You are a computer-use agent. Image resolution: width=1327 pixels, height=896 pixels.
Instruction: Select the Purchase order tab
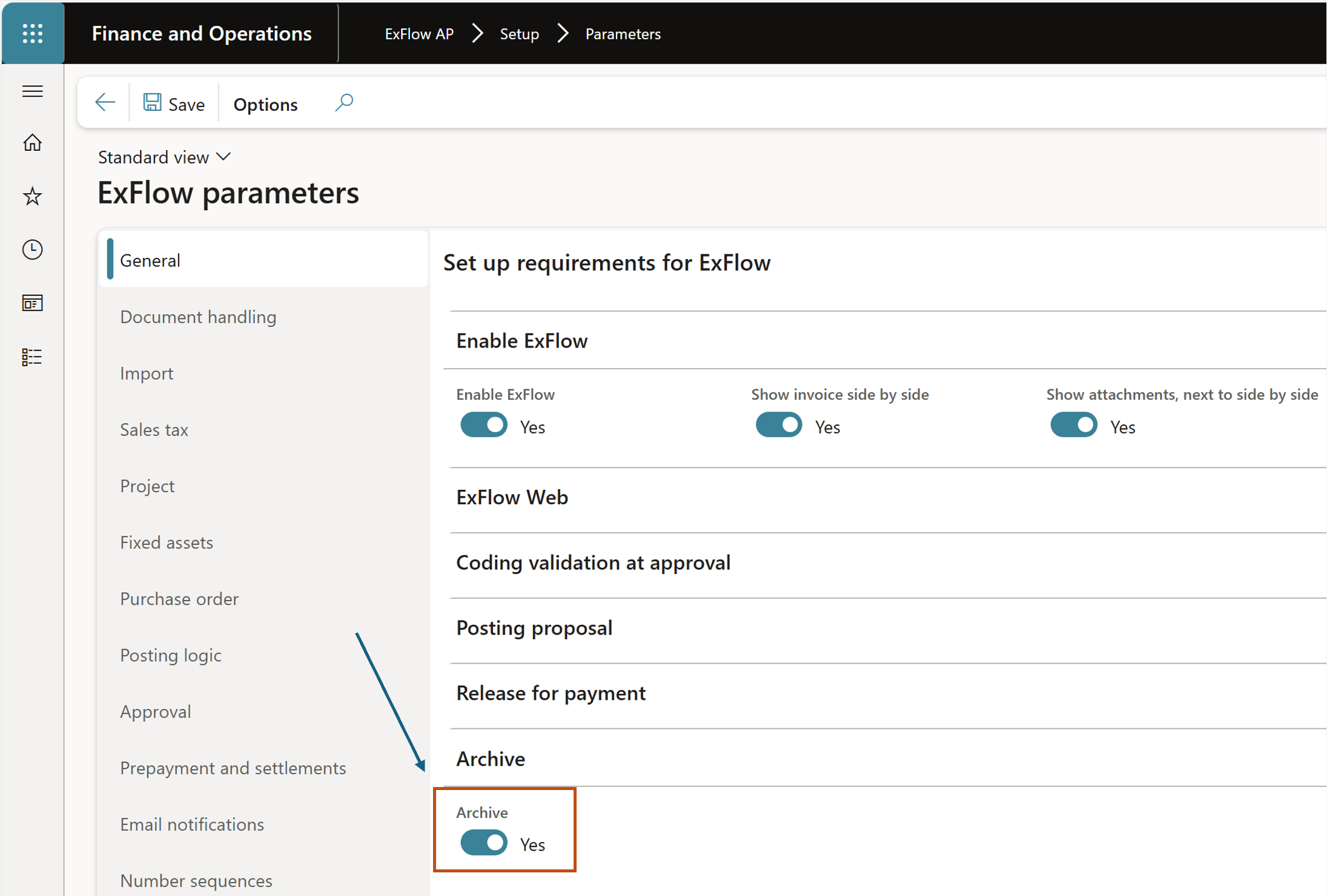264,598
